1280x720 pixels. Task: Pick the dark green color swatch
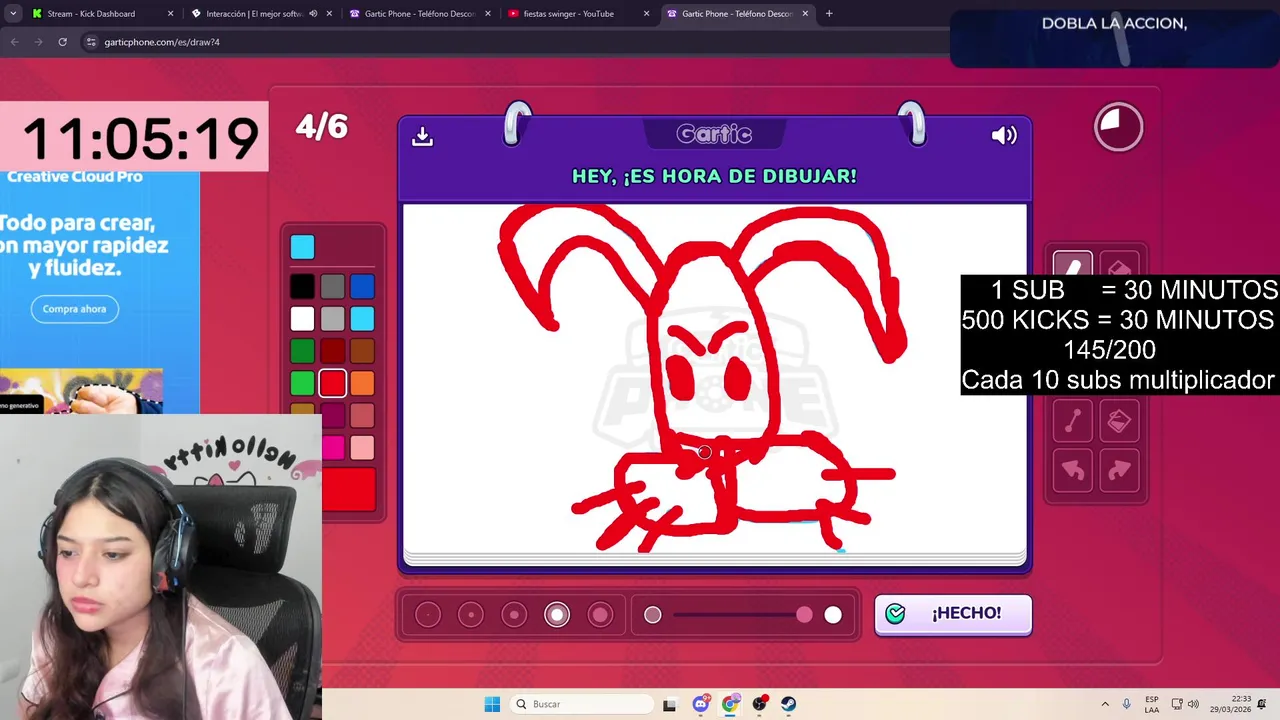pos(302,351)
